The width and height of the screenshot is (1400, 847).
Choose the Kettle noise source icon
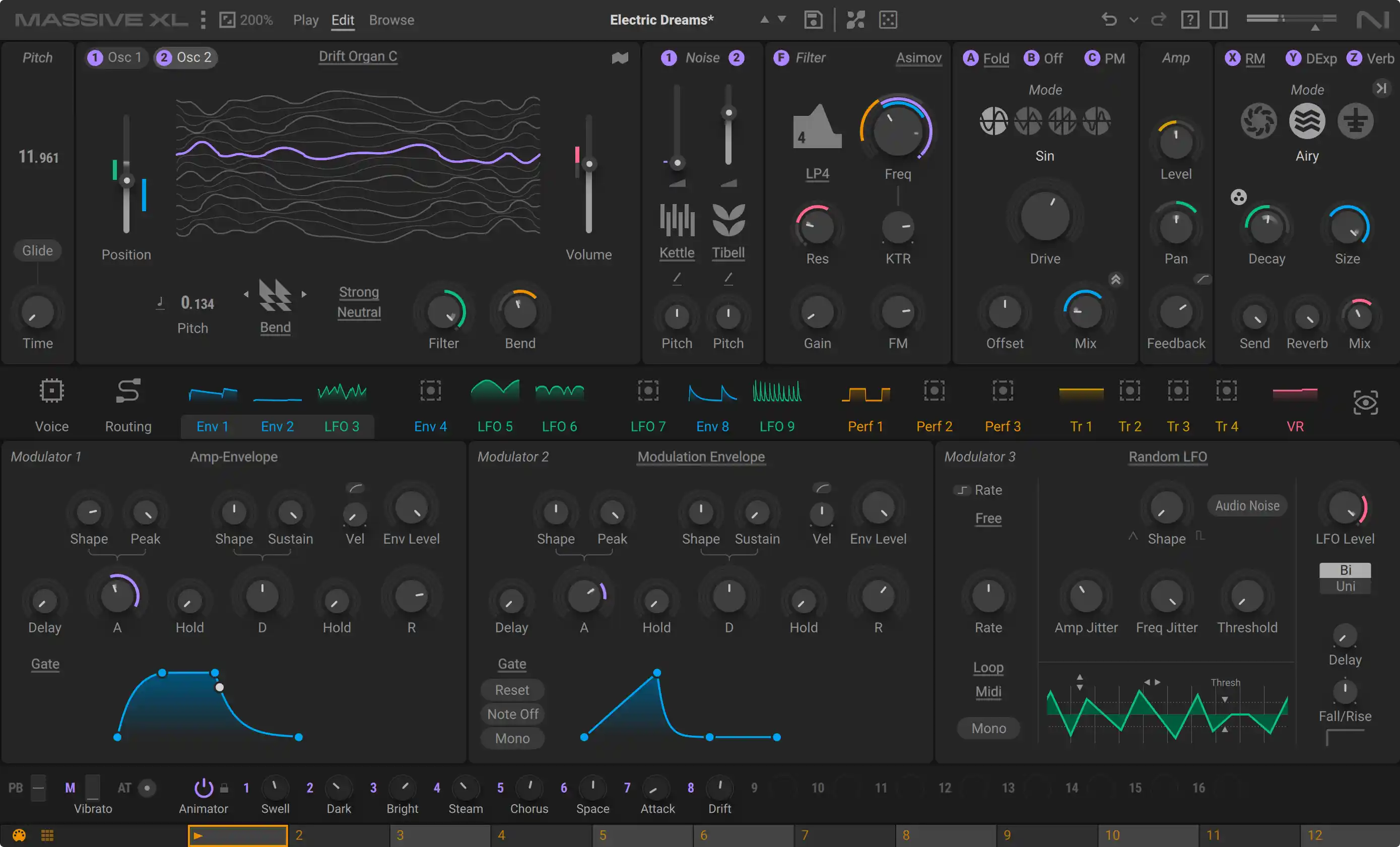tap(677, 219)
